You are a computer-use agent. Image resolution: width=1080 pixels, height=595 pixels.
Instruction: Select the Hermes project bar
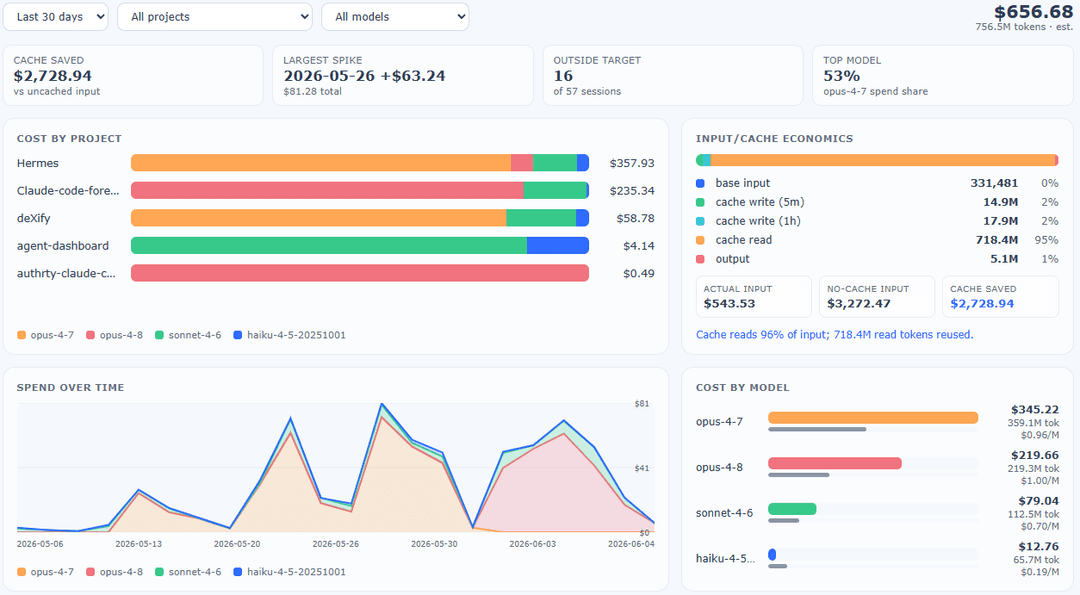[360, 163]
